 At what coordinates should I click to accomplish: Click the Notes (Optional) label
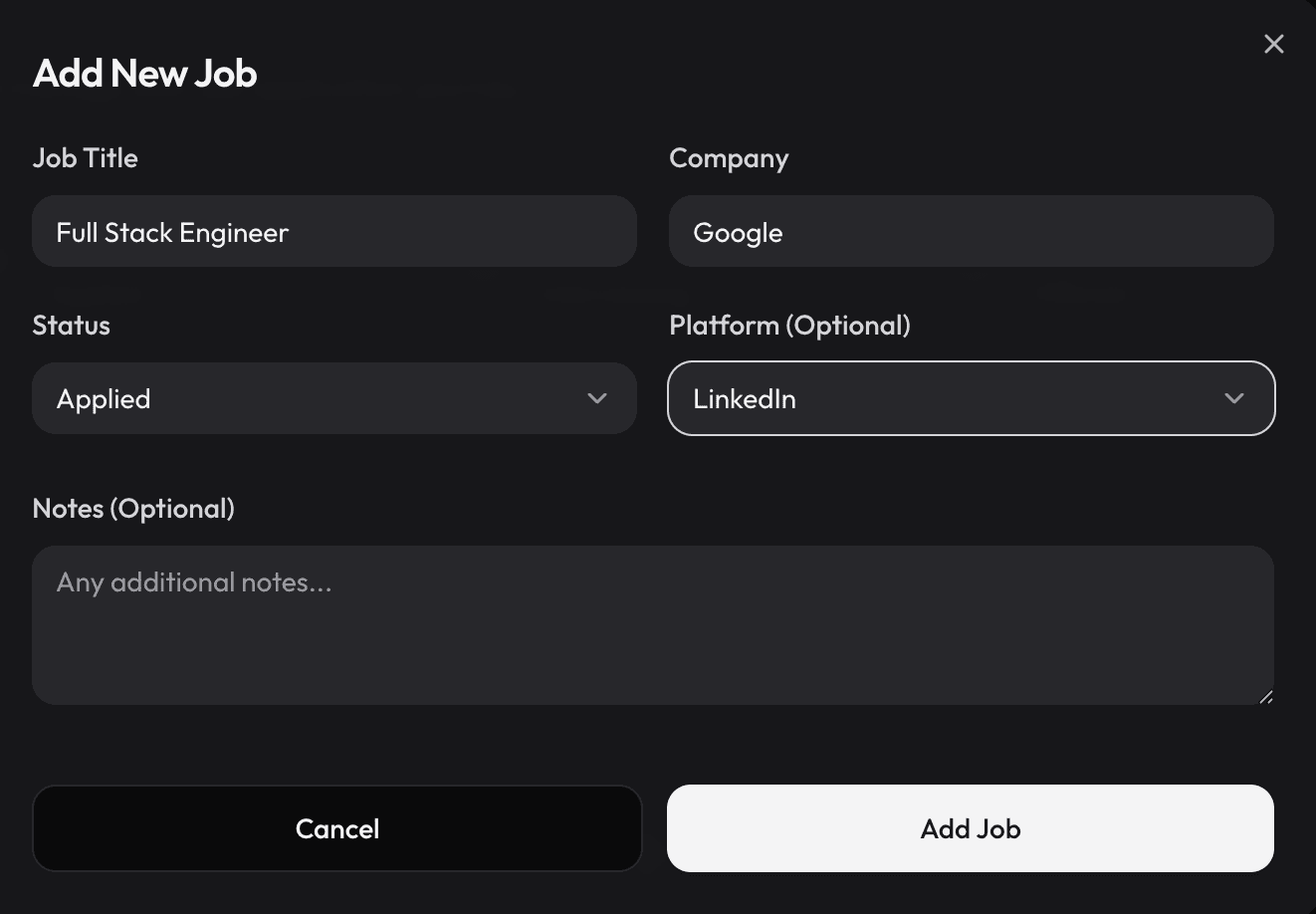[133, 508]
